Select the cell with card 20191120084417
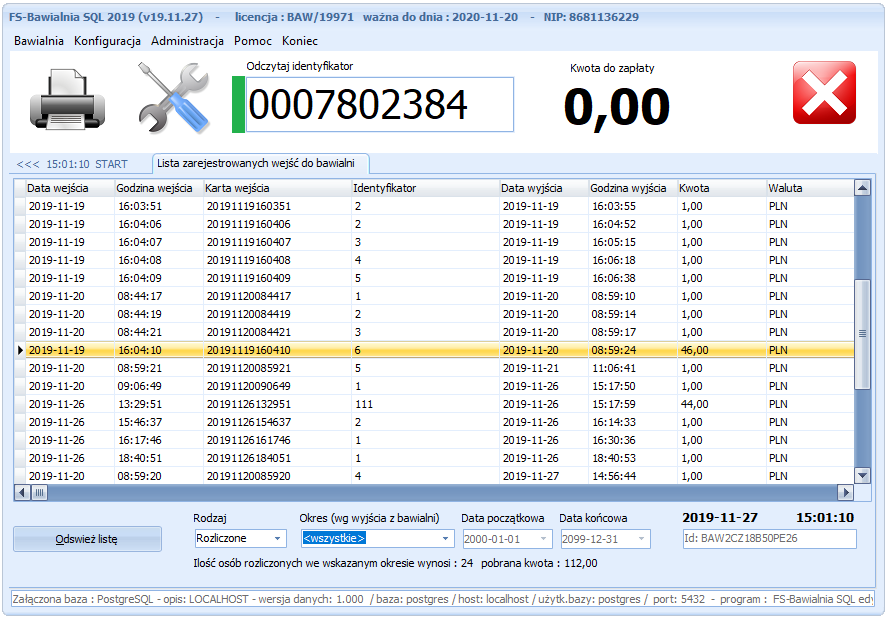The image size is (888, 619). [278, 296]
